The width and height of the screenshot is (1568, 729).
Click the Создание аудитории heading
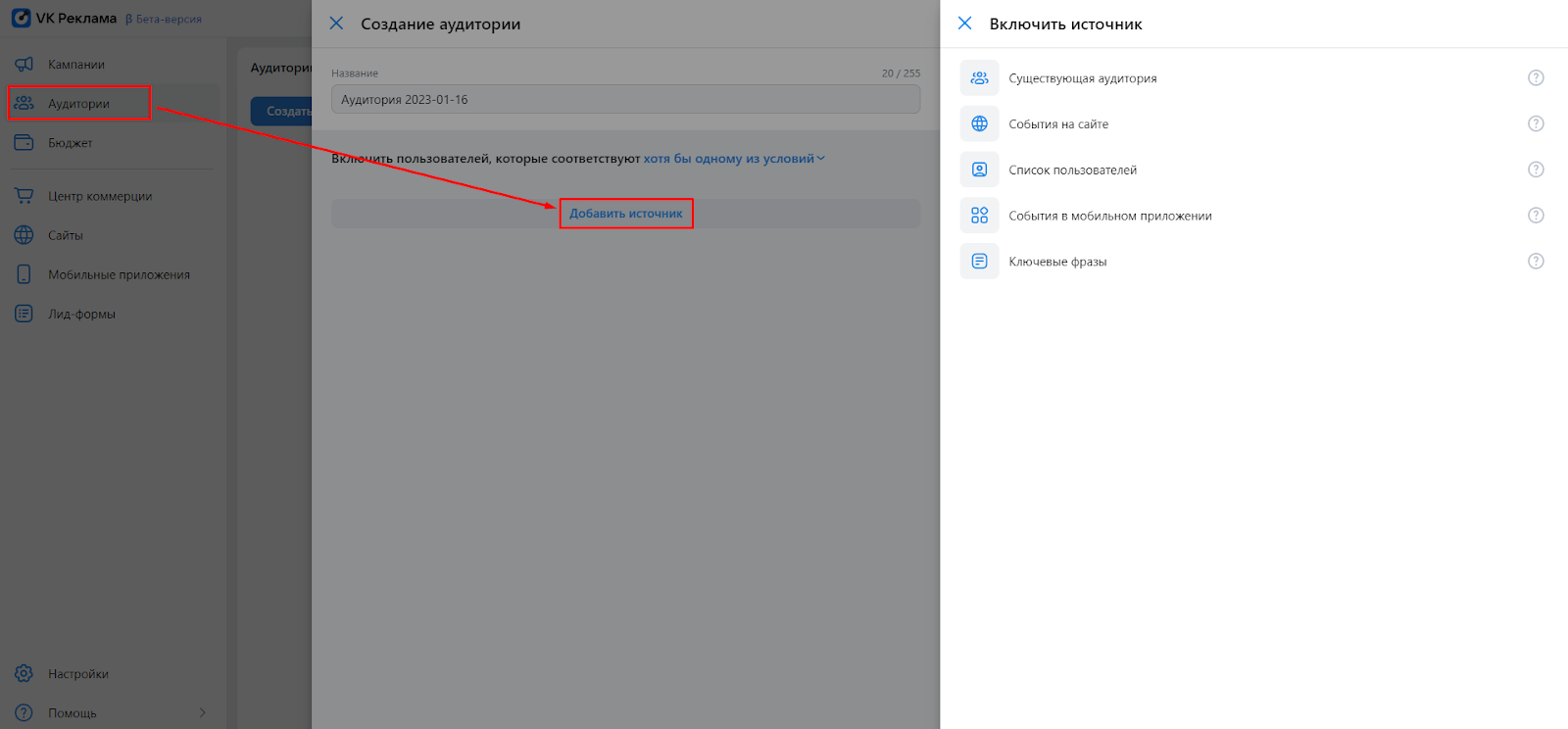pyautogui.click(x=441, y=24)
